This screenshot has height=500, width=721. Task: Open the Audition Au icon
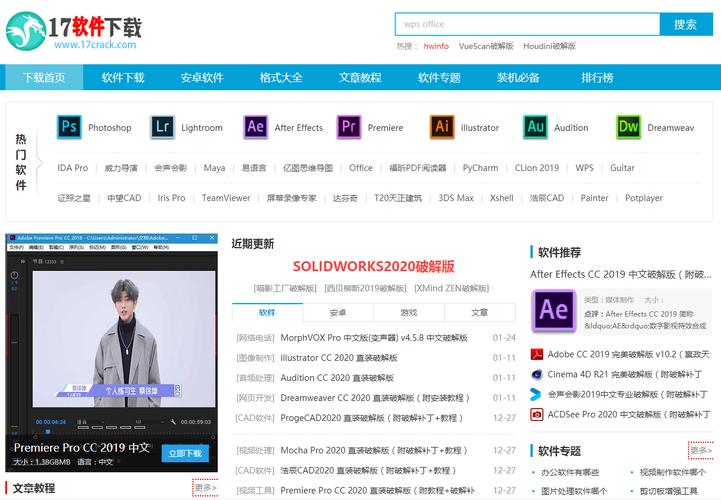pos(535,127)
